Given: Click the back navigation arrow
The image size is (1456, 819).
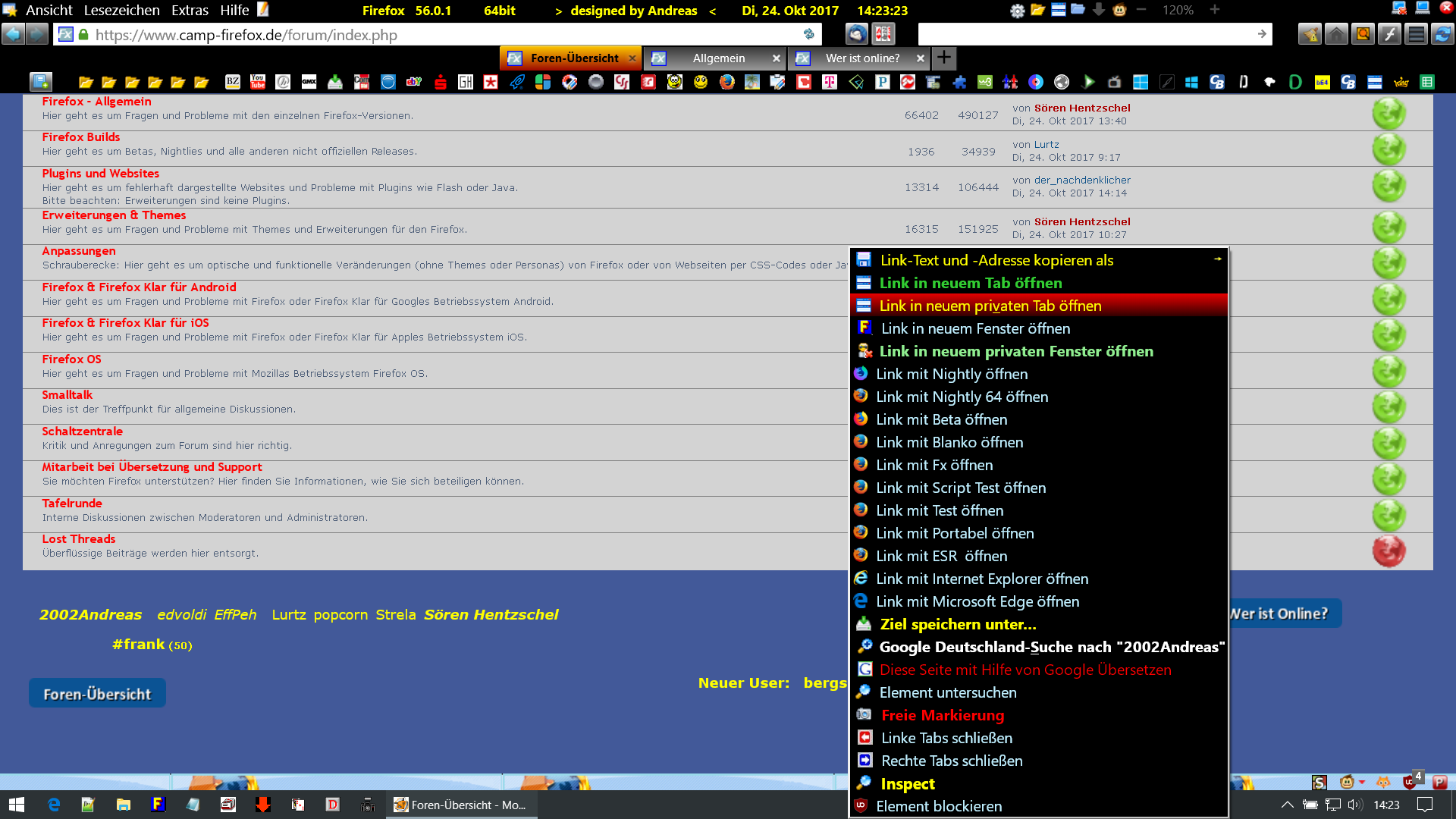Looking at the screenshot, I should coord(13,35).
